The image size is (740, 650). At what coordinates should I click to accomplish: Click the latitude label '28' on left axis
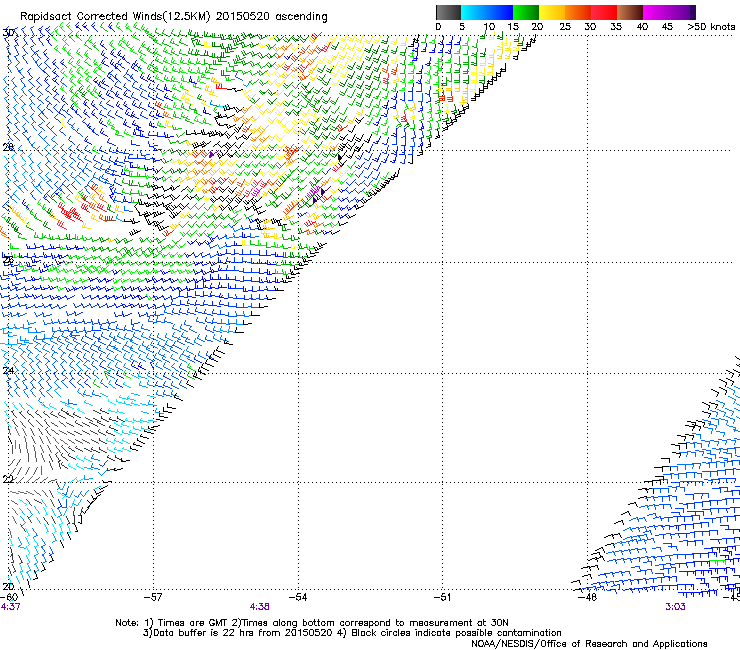(x=8, y=147)
